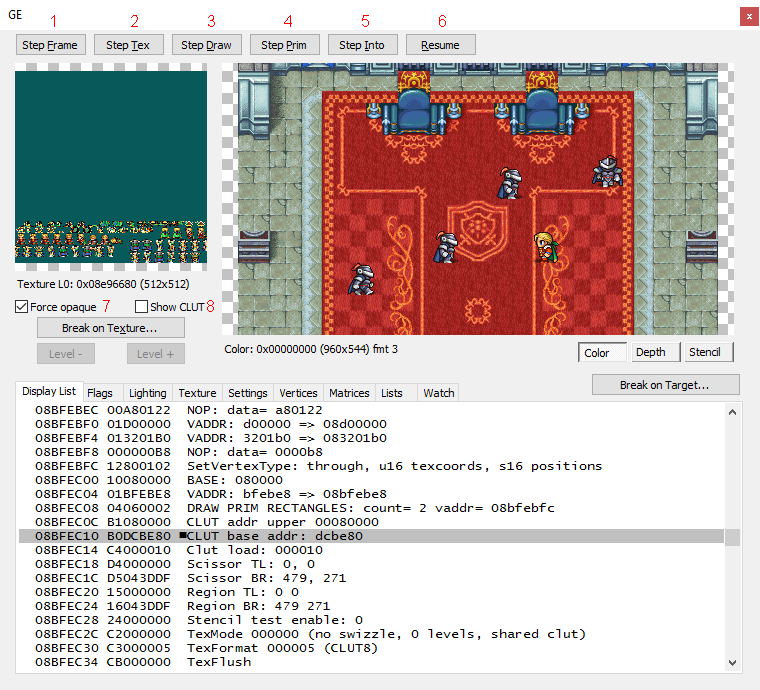760x690 pixels.
Task: Click the texture preview thumbnail
Action: click(111, 168)
